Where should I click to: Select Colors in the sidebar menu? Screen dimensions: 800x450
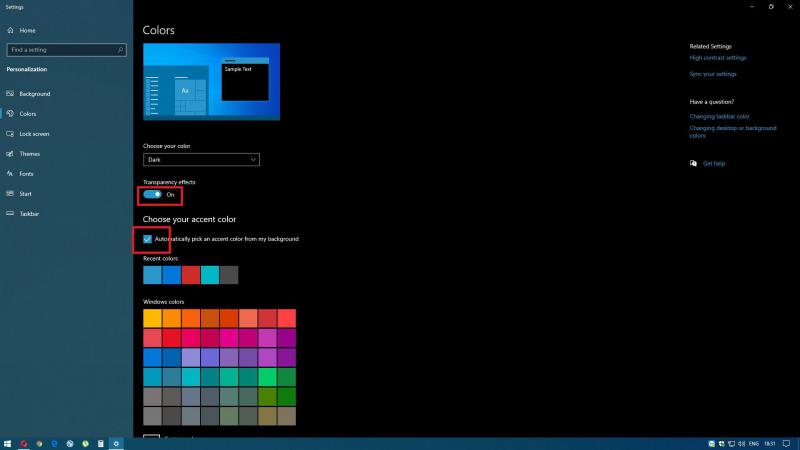pos(28,114)
